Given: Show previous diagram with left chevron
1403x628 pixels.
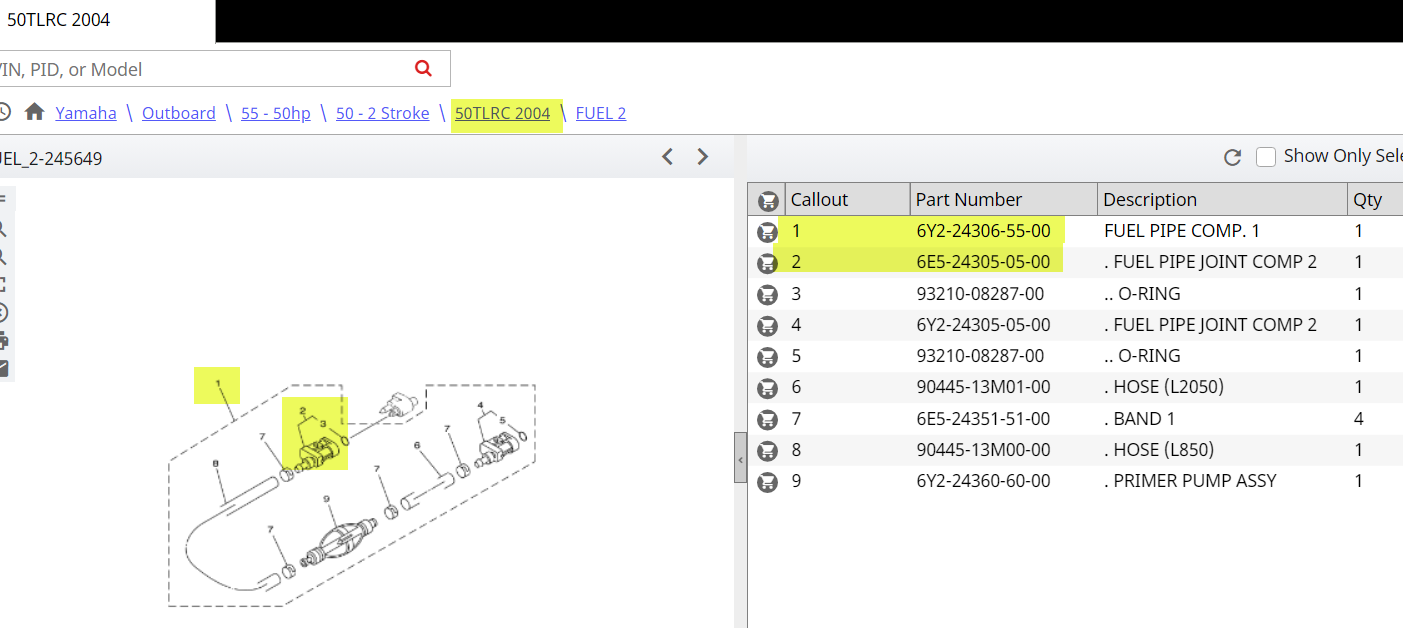Looking at the screenshot, I should click(668, 156).
